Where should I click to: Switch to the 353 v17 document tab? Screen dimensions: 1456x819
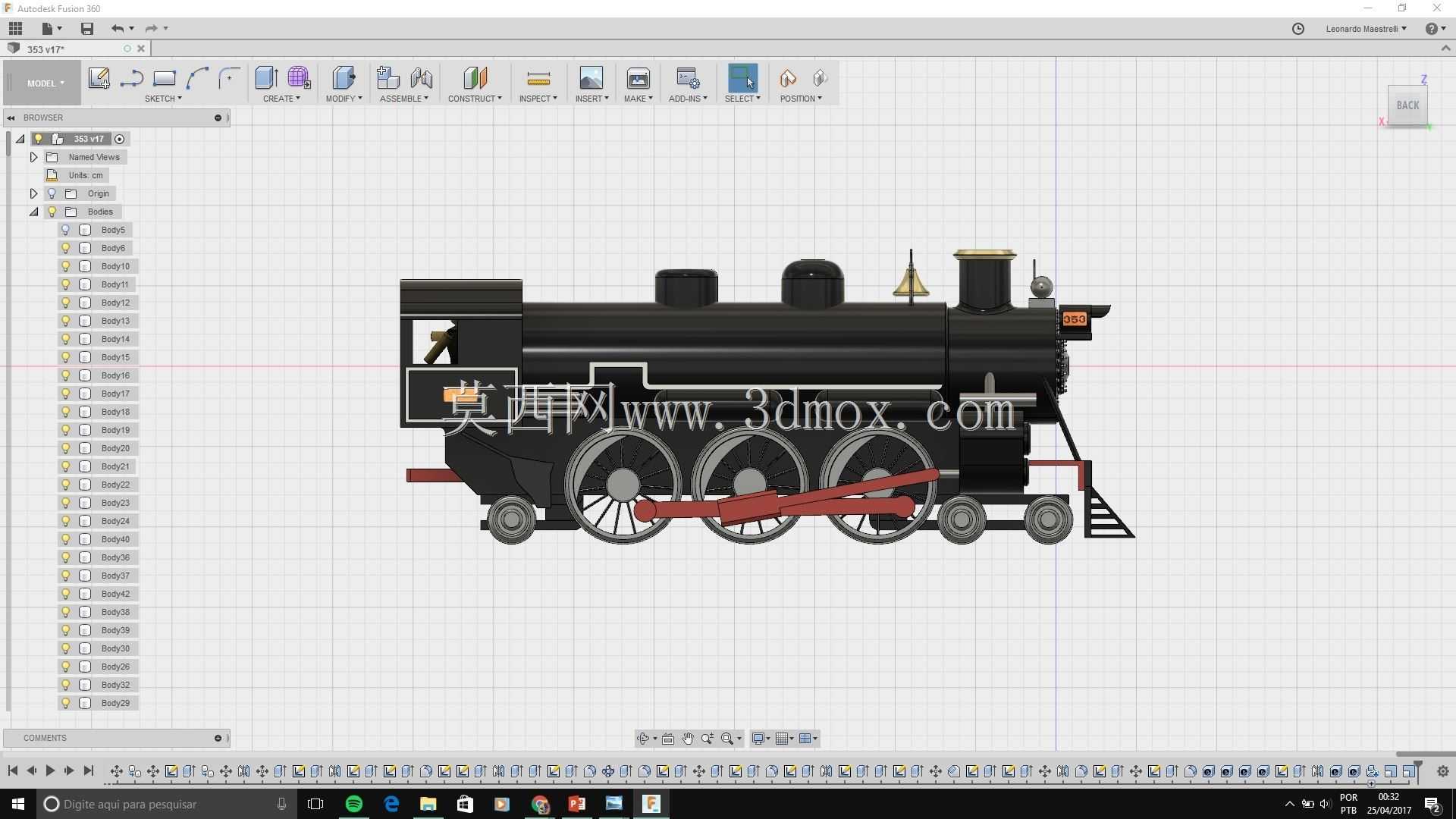coord(76,49)
